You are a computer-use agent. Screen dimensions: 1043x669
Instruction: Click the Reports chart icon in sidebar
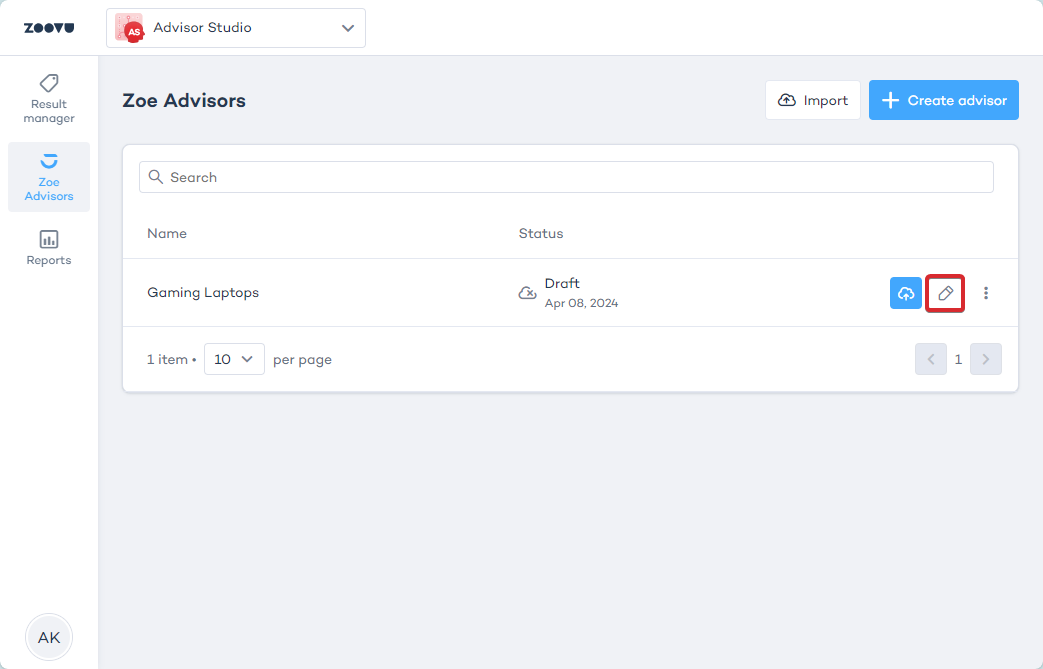point(49,240)
